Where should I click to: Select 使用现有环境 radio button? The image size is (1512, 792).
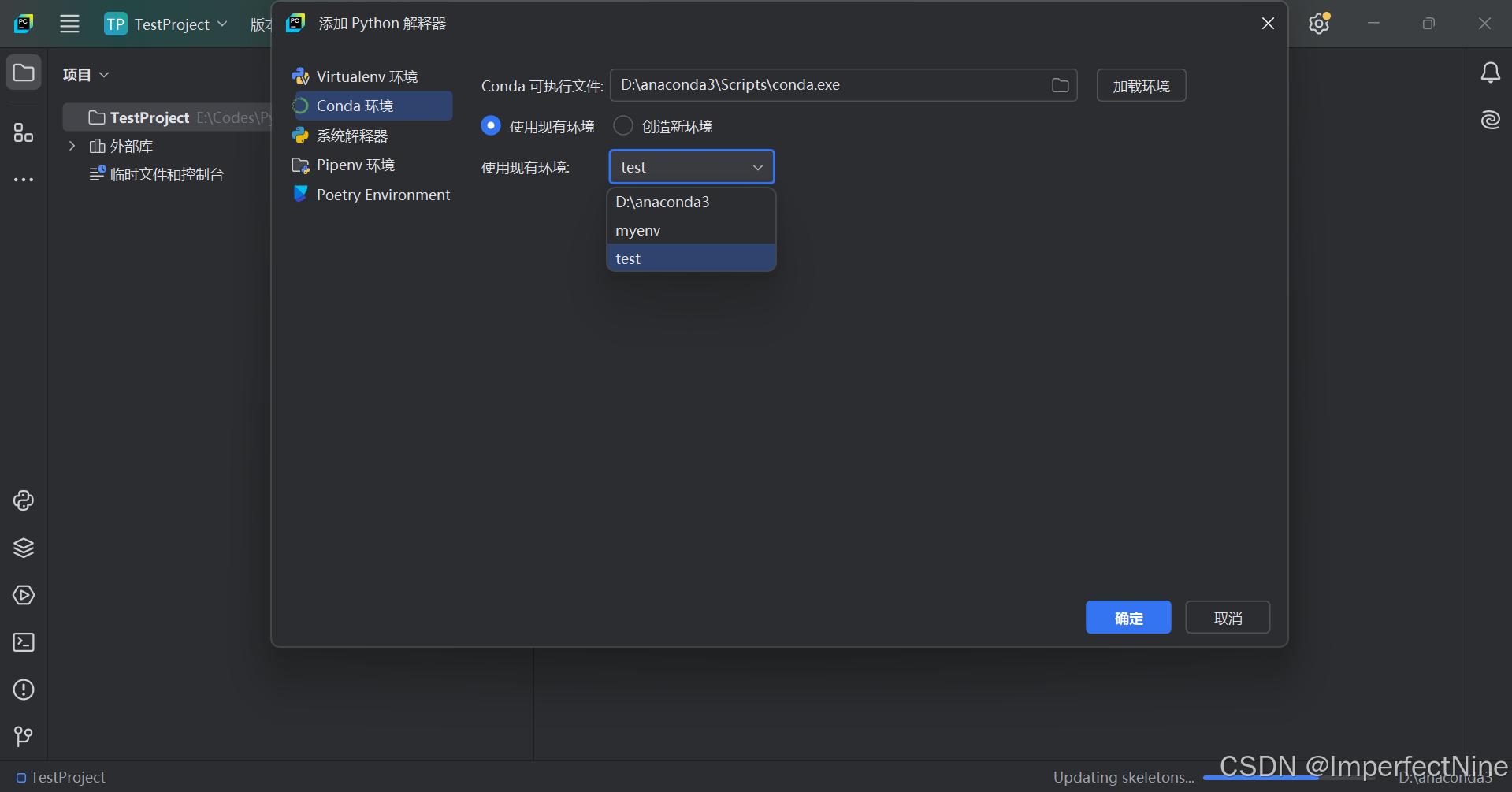click(491, 125)
